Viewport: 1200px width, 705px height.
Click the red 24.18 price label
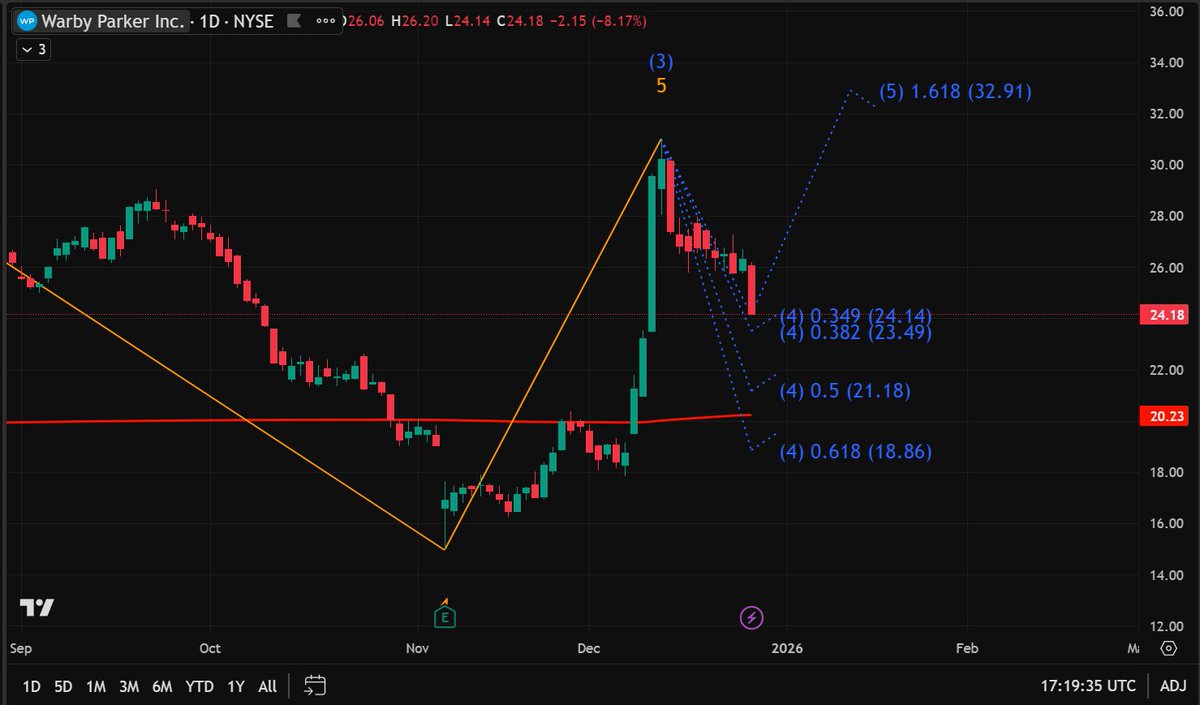pos(1164,312)
